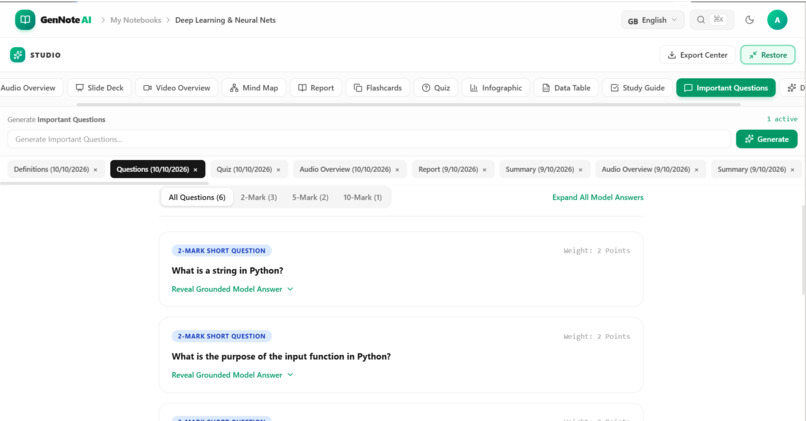Viewport: 806px width, 421px height.
Task: Filter by 5-Mark (2) questions
Action: click(x=310, y=197)
